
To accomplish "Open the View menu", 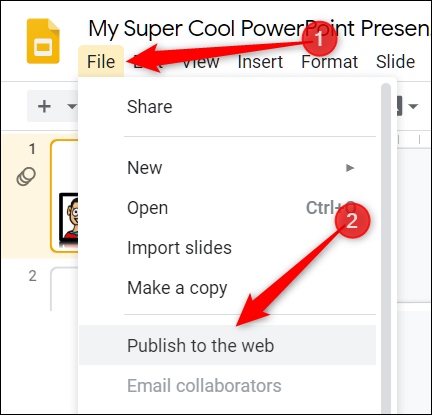I will click(201, 62).
